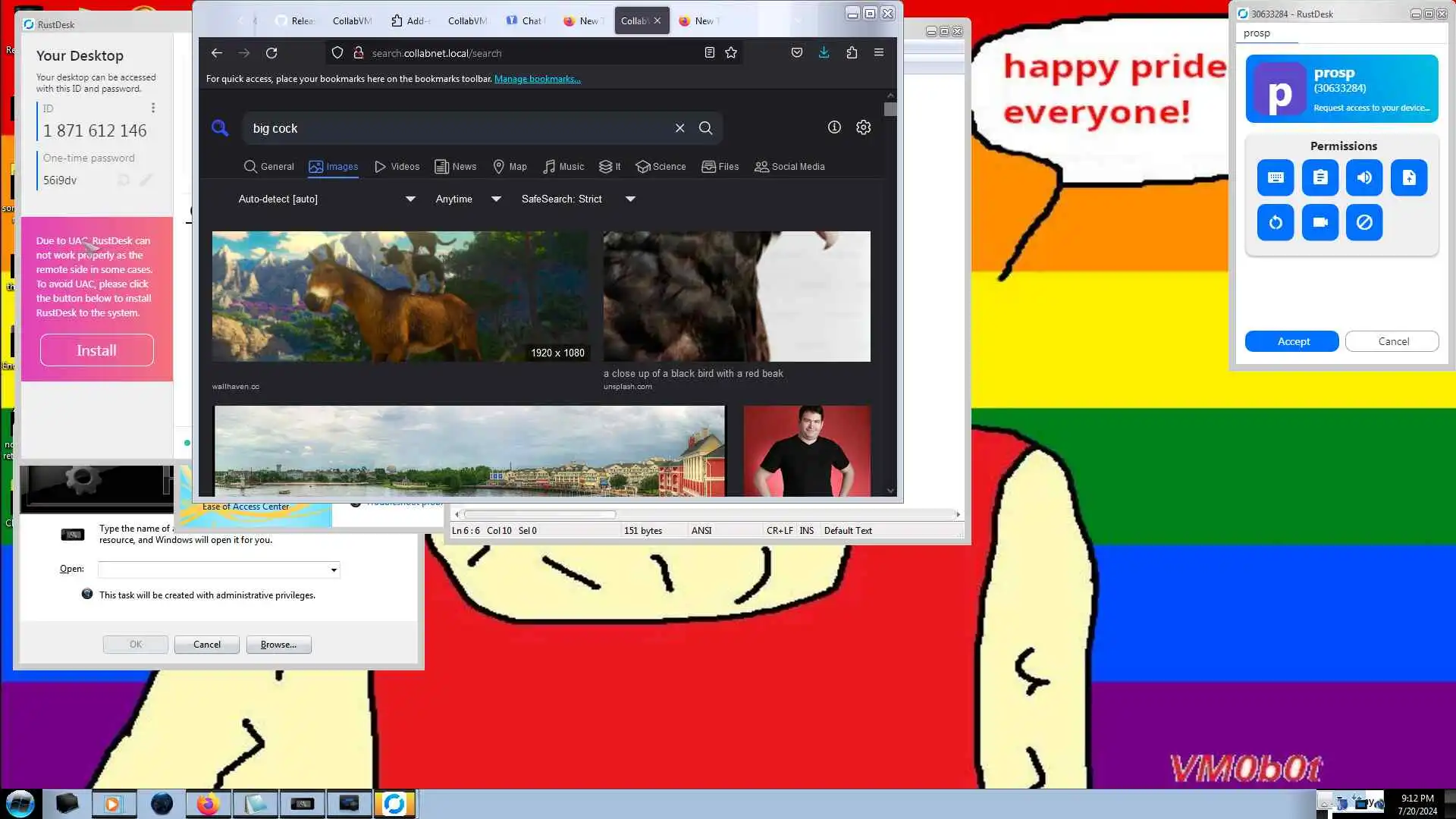
Task: Expand the SafeSearch: Strict dropdown
Action: click(x=578, y=199)
